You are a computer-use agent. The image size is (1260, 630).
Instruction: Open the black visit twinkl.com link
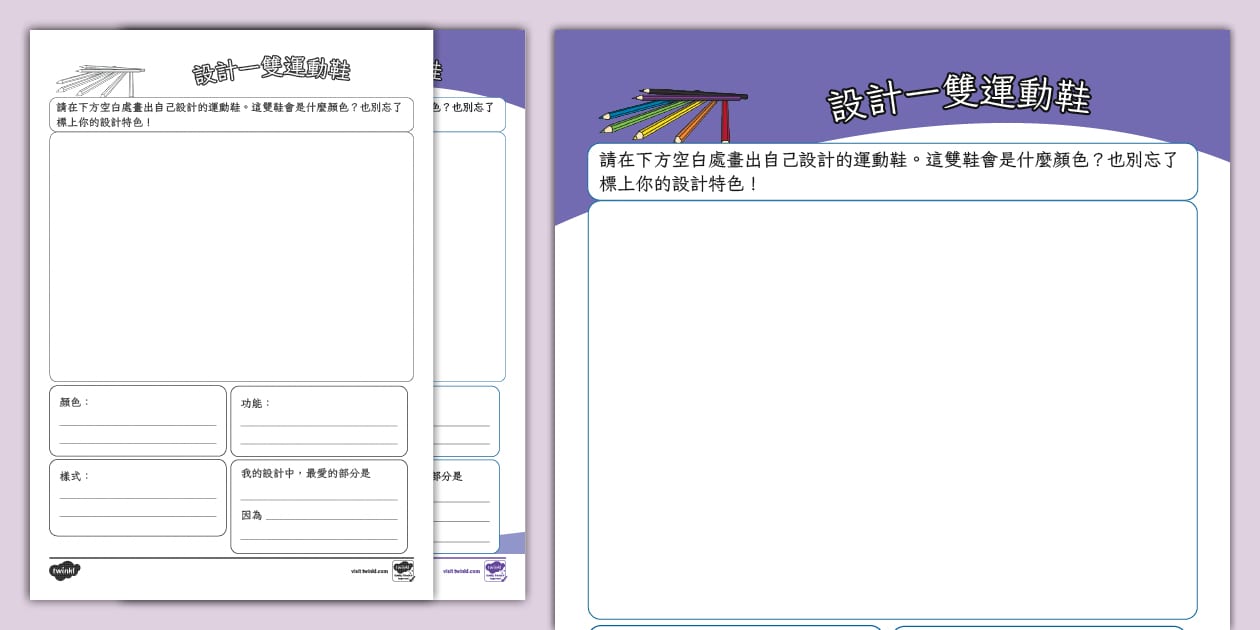(x=369, y=572)
